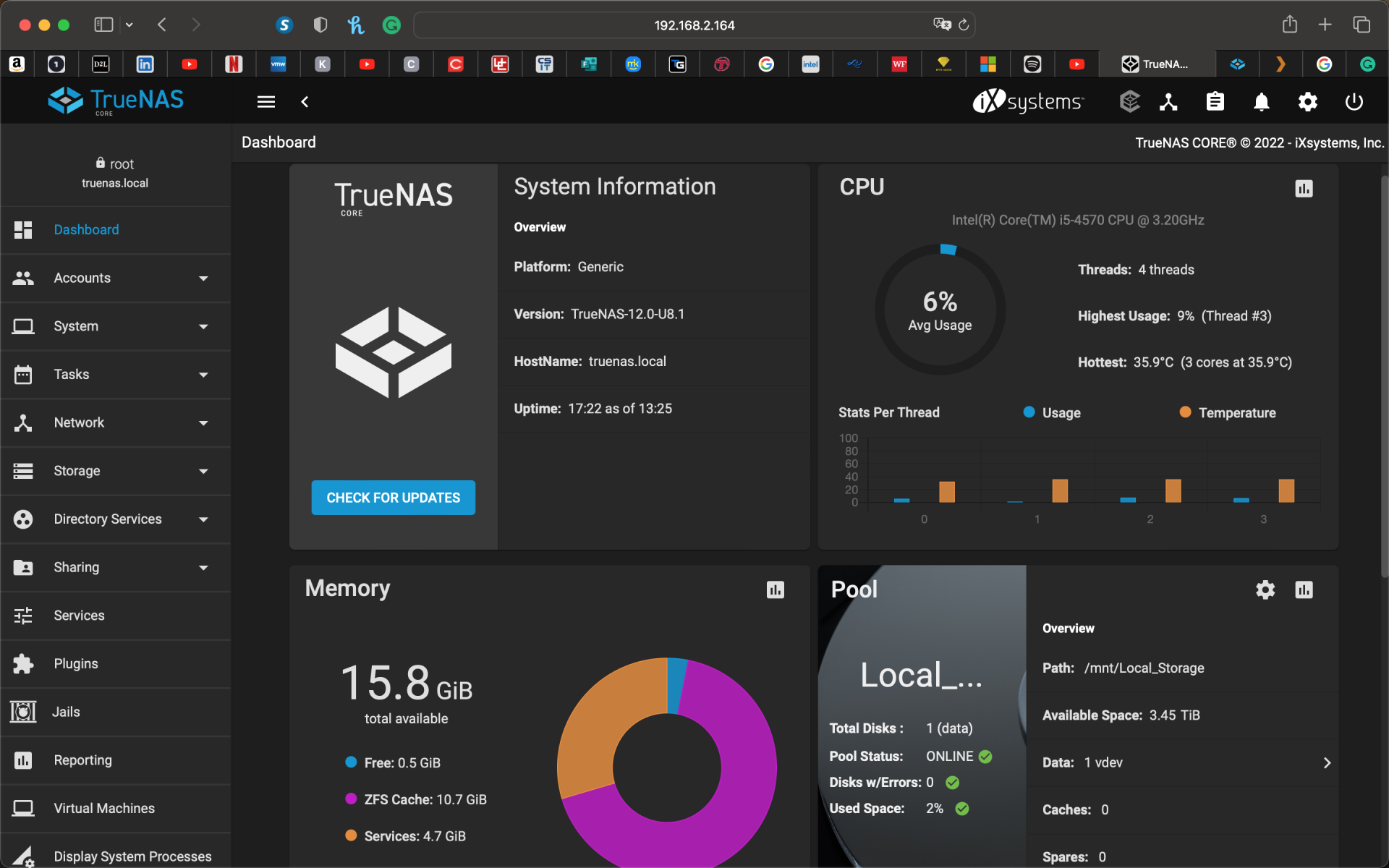Click the translate icon in address bar

click(942, 25)
